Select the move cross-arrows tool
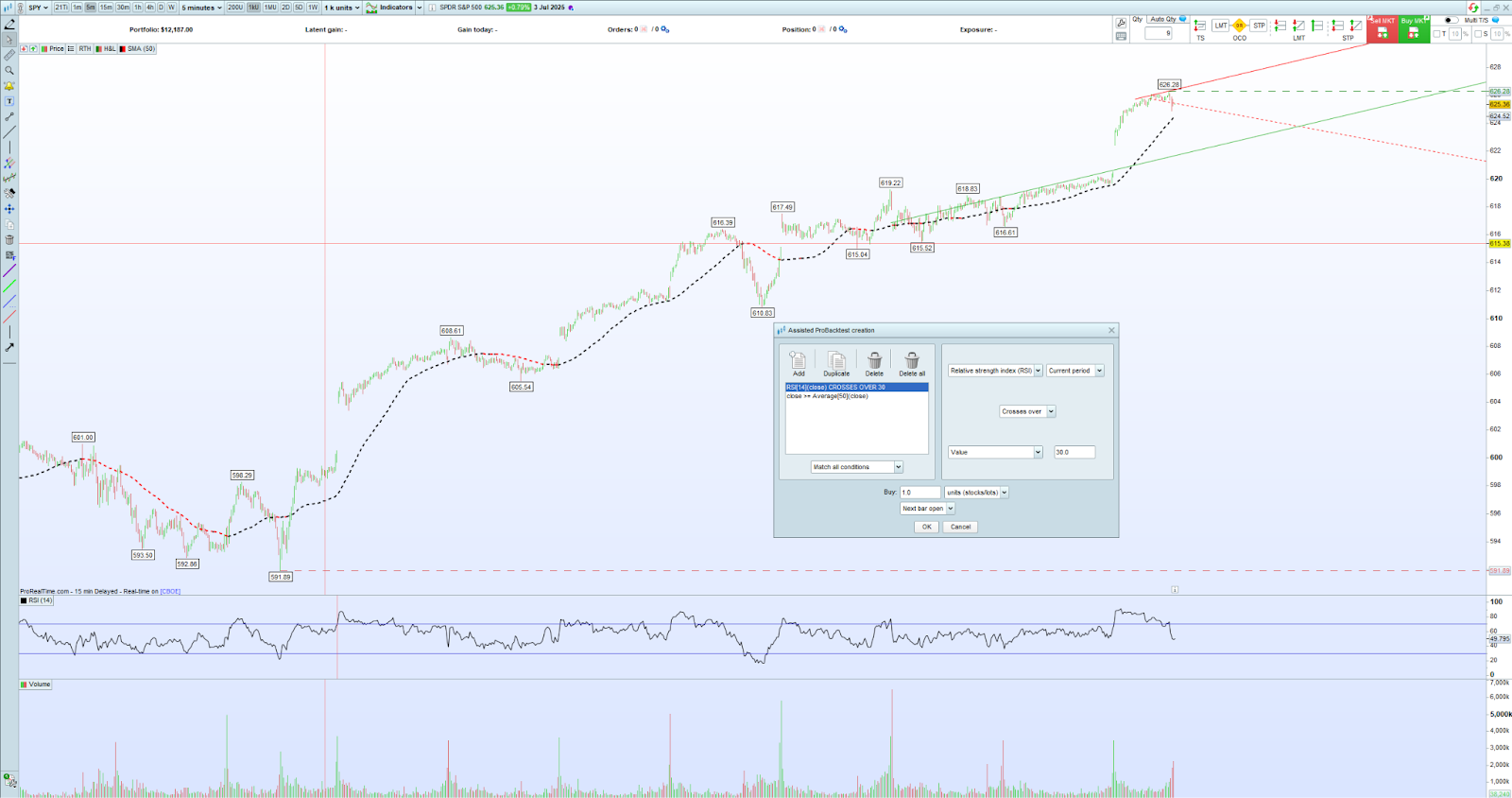 pos(9,209)
